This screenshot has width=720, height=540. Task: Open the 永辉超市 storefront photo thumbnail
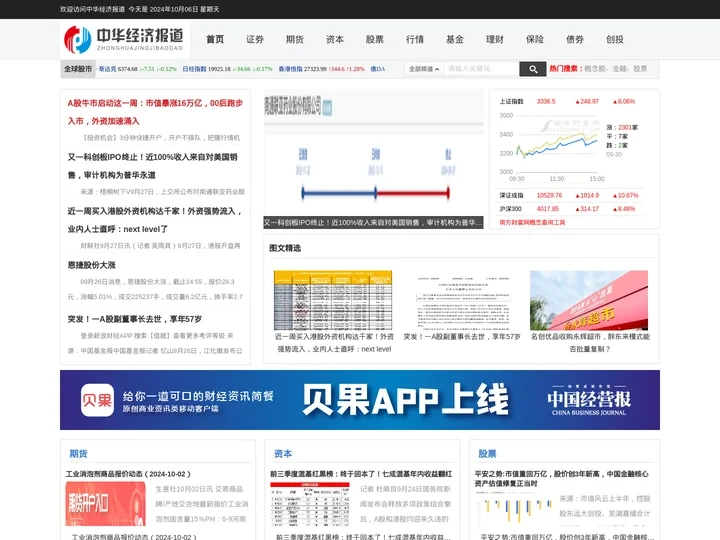(589, 300)
